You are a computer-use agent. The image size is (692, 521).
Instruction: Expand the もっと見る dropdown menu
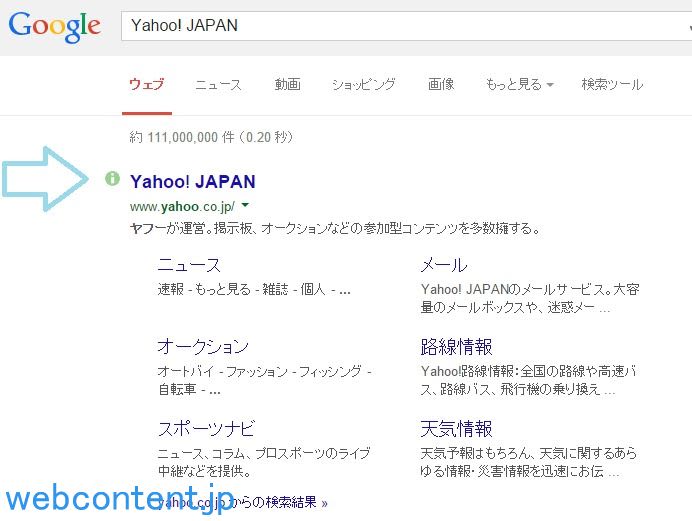pos(519,85)
